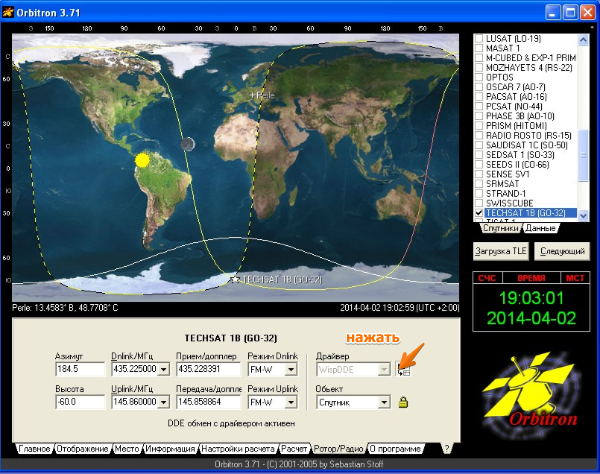
Task: Switch to the Настройки расчета tab
Action: 238,449
